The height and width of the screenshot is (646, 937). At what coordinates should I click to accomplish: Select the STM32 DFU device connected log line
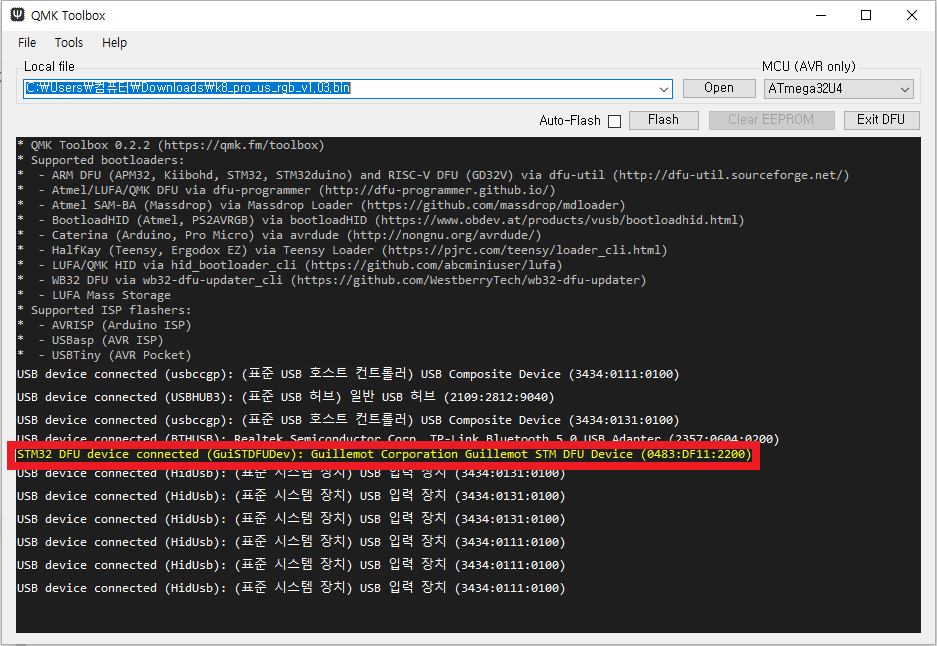pyautogui.click(x=384, y=455)
